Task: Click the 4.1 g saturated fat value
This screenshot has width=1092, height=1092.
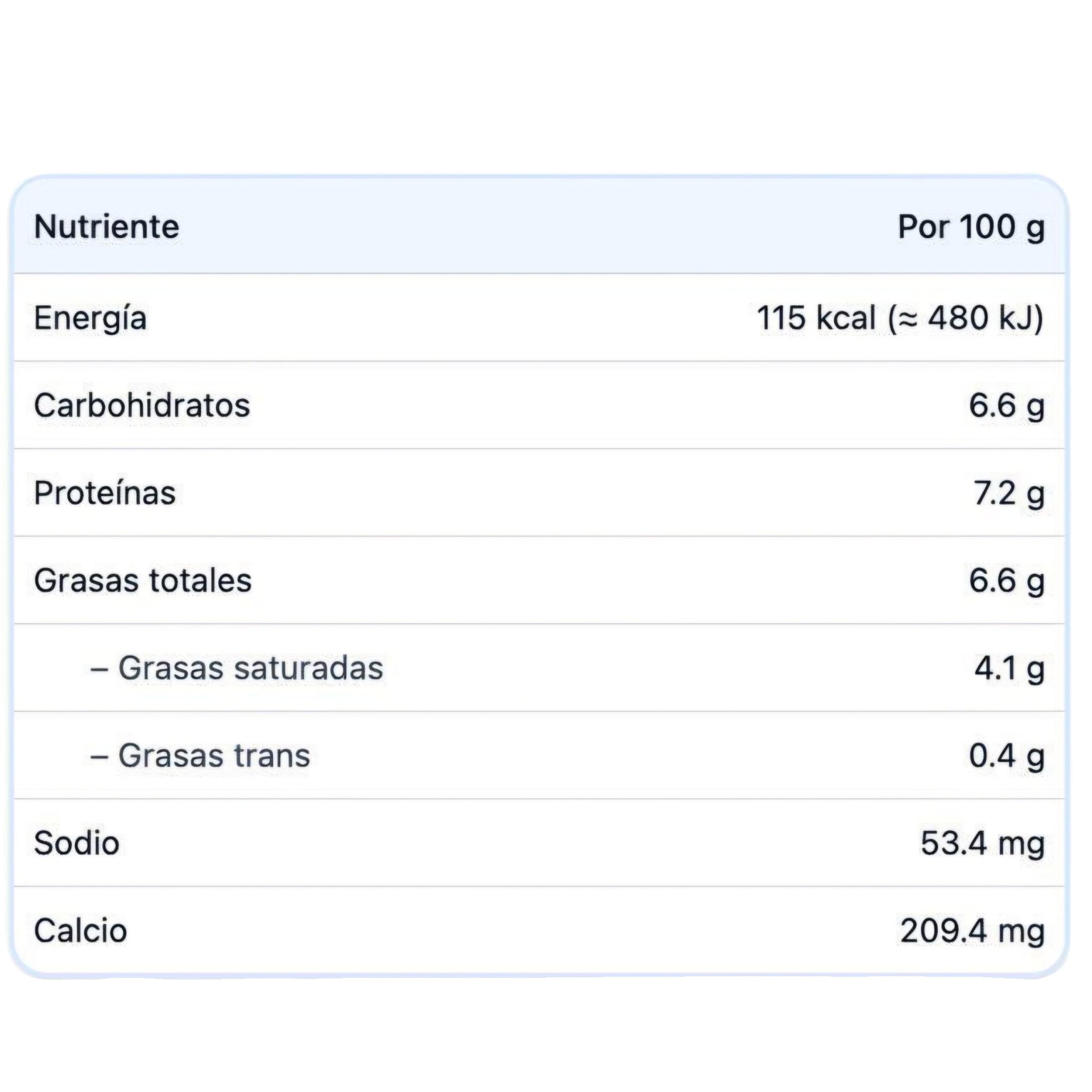Action: coord(1009,668)
